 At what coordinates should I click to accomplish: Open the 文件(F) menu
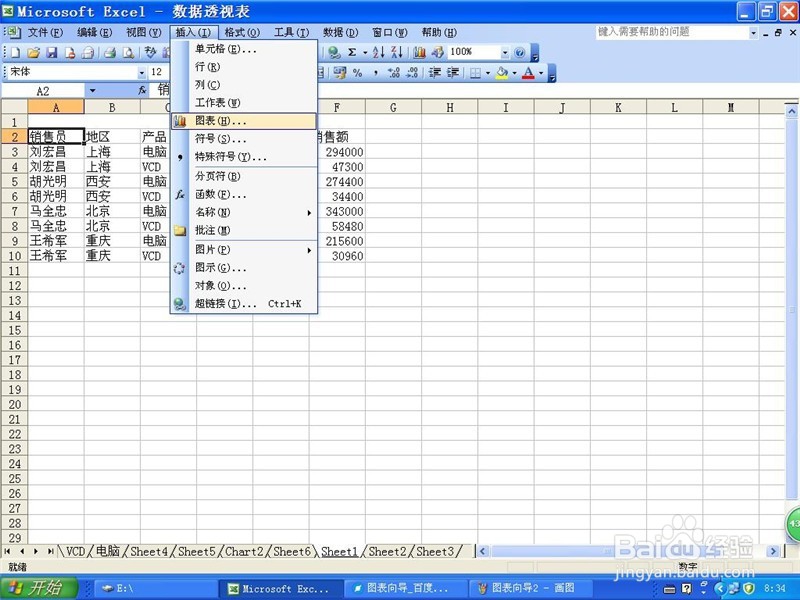[x=45, y=33]
